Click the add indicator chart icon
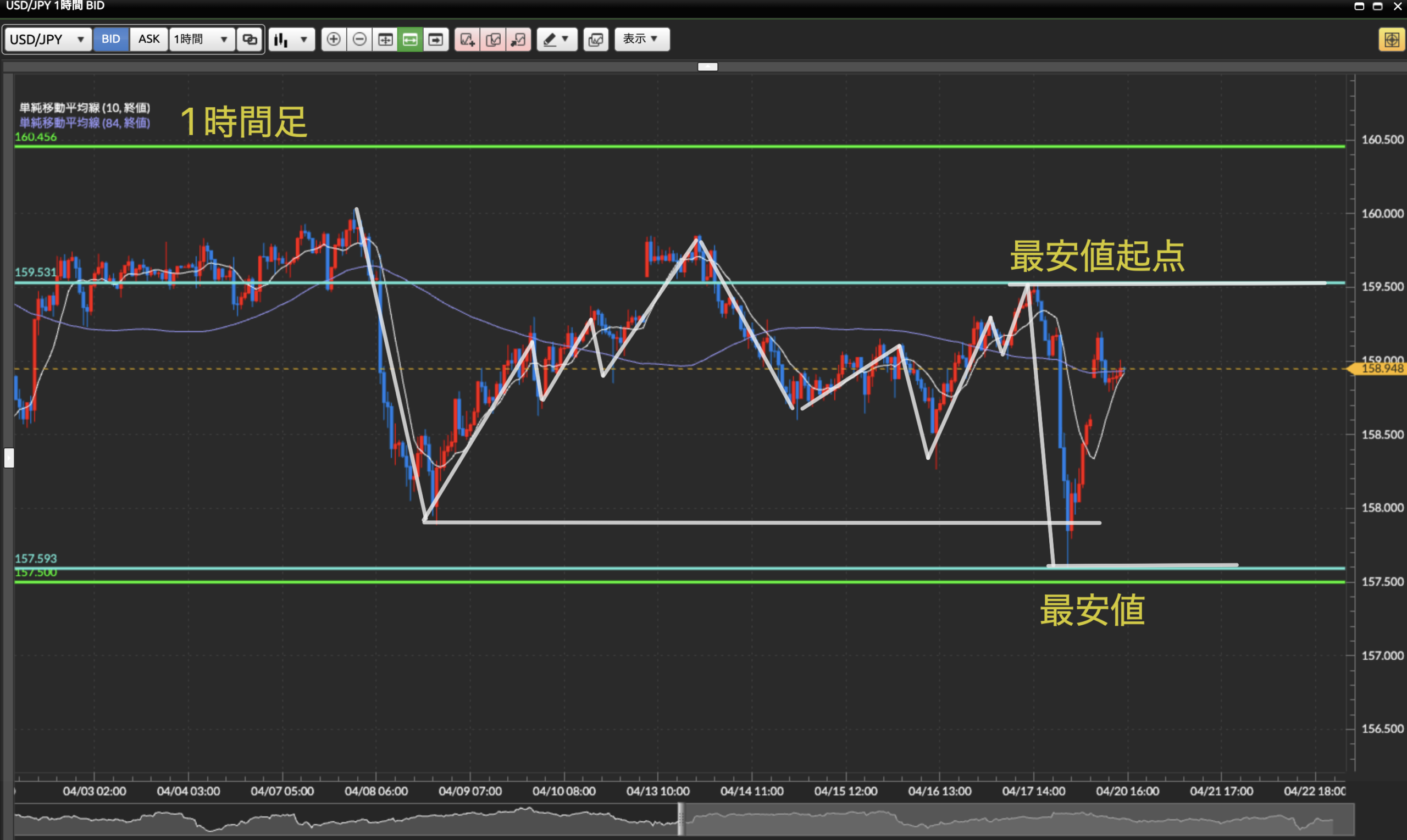The image size is (1407, 840). click(467, 39)
